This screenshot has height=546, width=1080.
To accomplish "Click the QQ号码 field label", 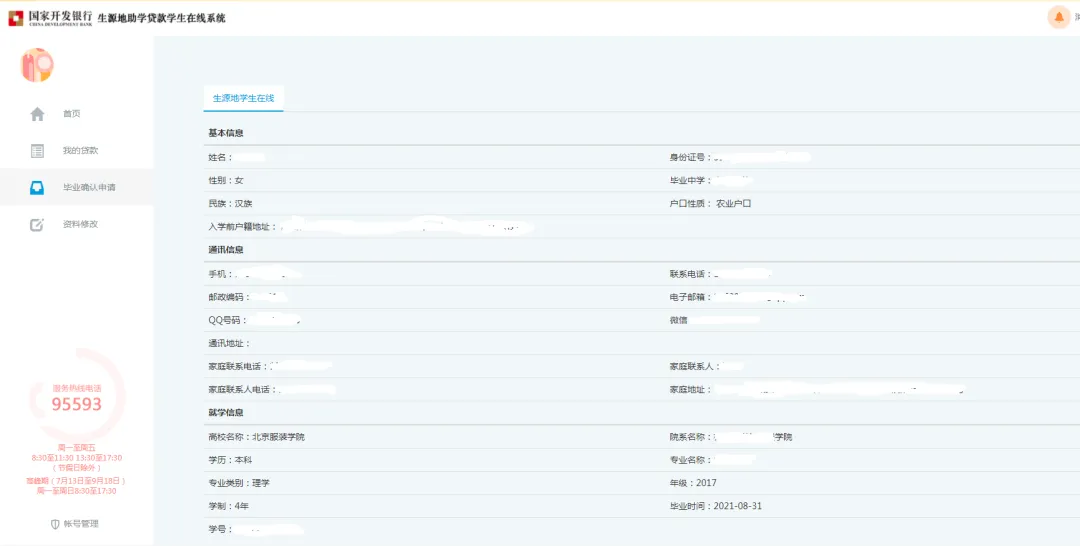I will coord(228,320).
